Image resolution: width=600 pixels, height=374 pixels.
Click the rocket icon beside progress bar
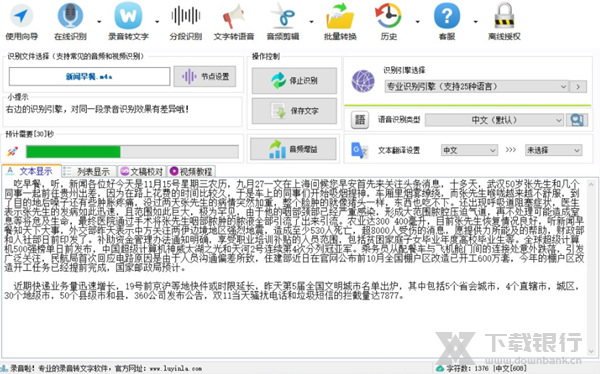point(13,151)
